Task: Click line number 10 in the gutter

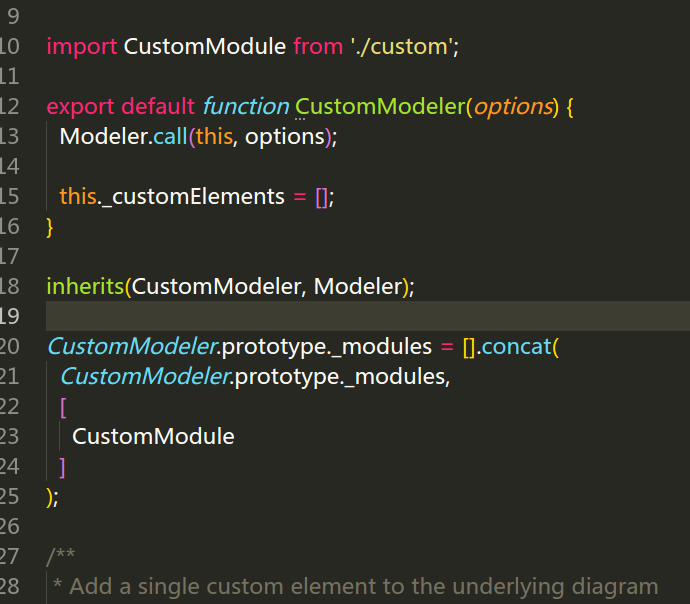Action: 10,47
